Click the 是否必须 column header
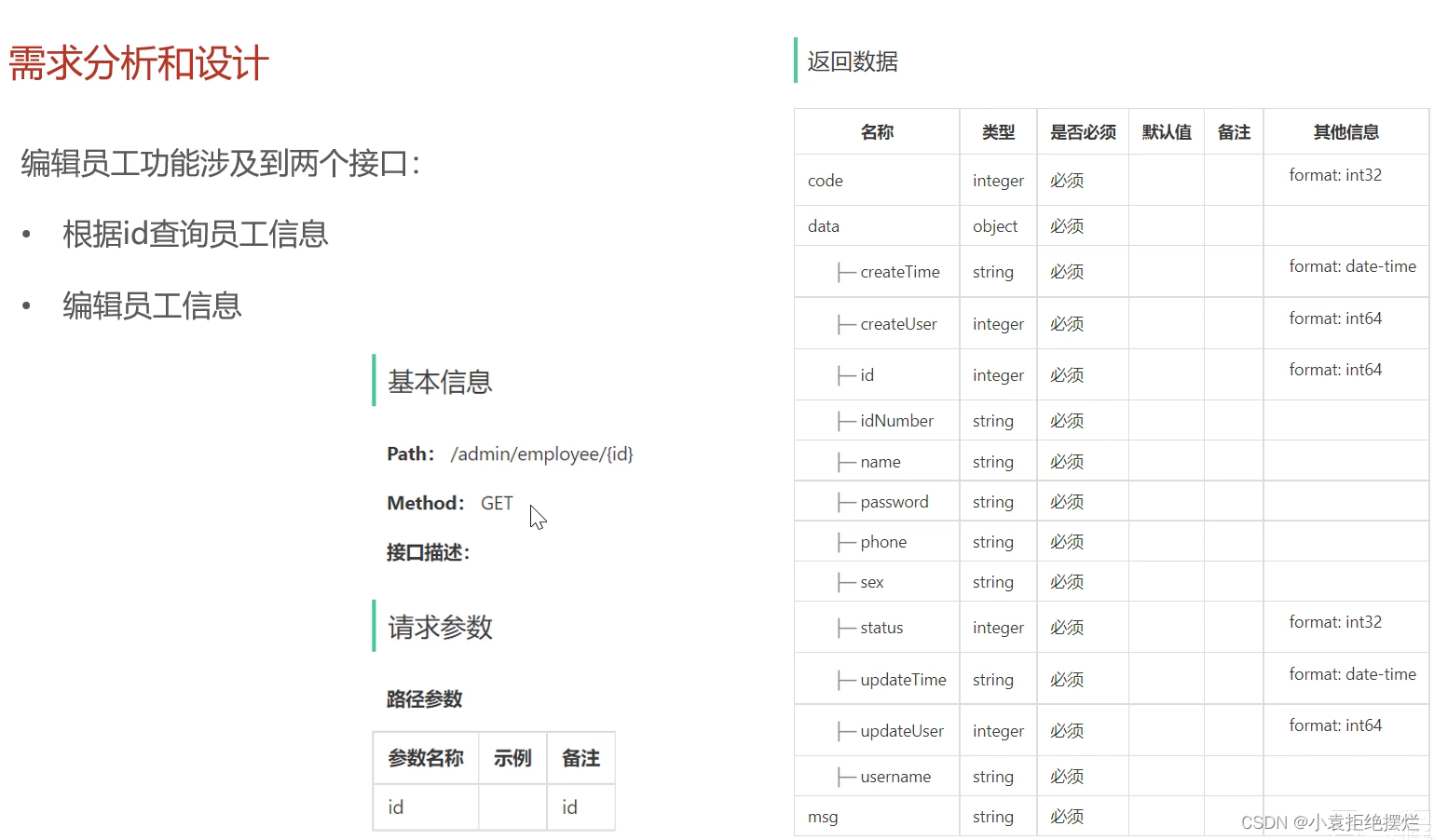This screenshot has width=1434, height=840. point(1082,131)
